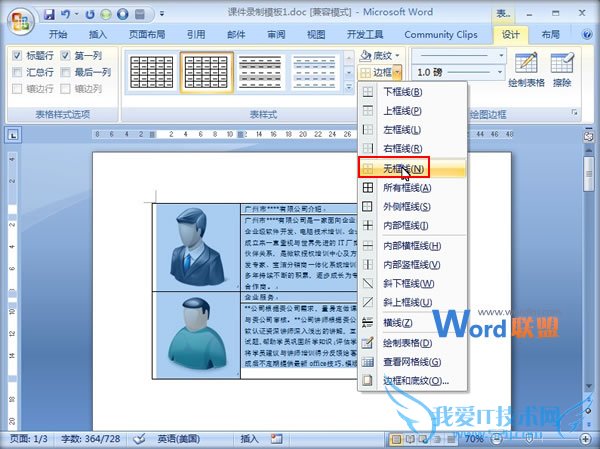Click the Borders (边框) button

tap(376, 72)
